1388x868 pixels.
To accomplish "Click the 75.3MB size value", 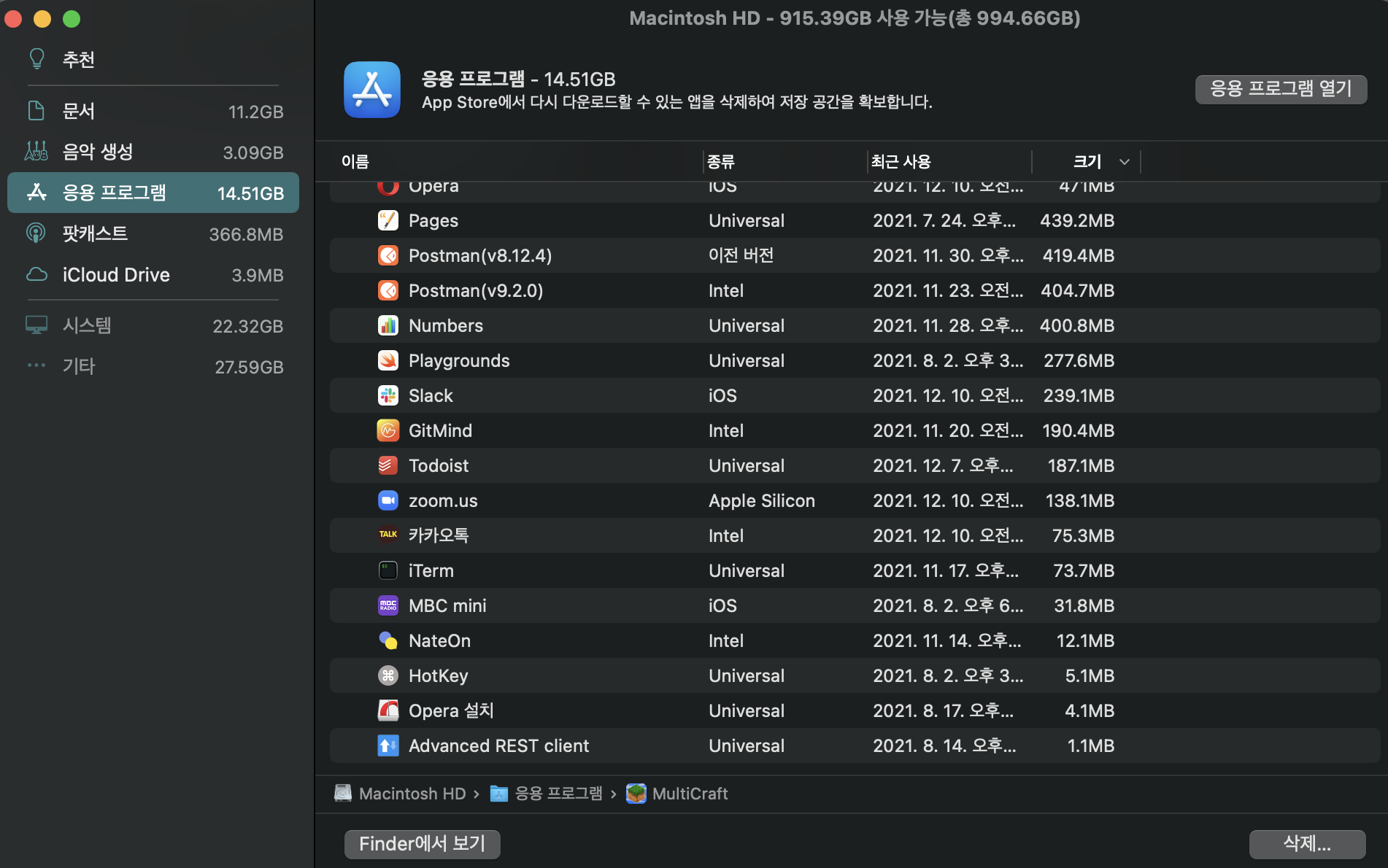I will click(x=1083, y=535).
